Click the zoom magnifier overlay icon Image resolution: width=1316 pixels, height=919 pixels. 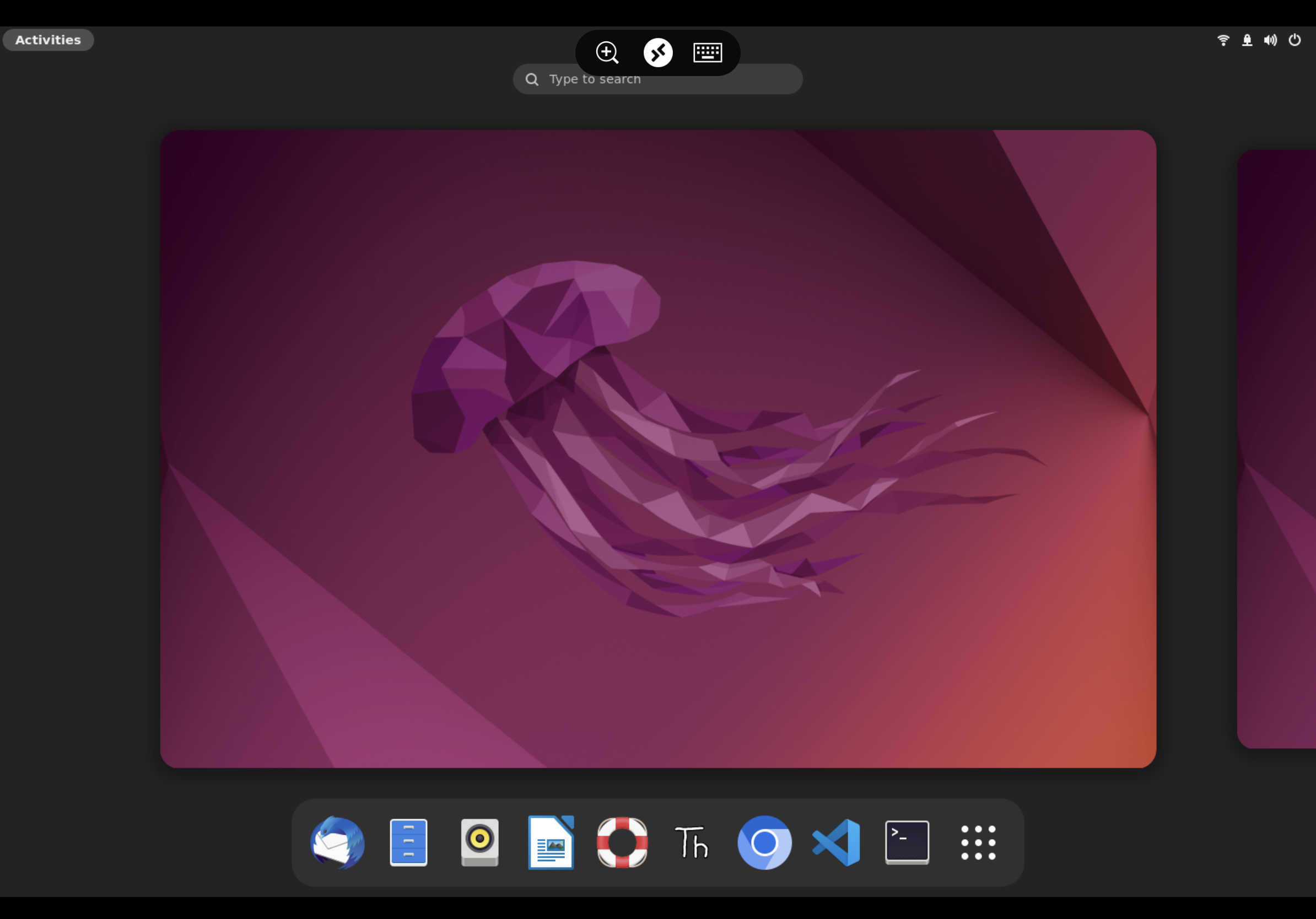pyautogui.click(x=607, y=53)
